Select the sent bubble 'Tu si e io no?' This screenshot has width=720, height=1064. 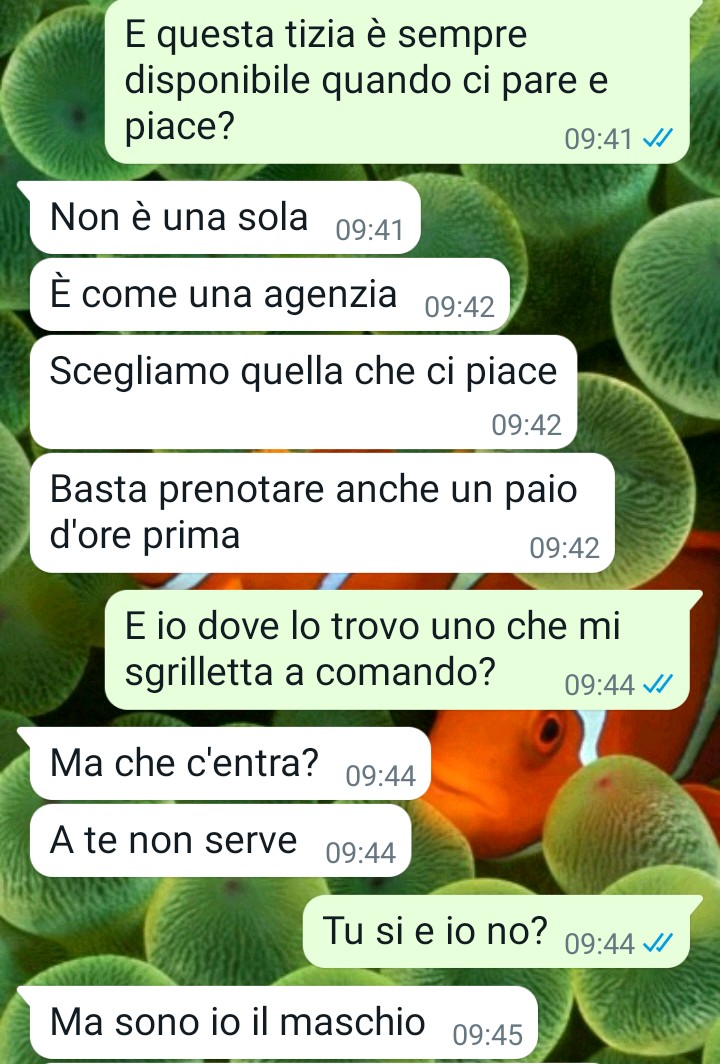(496, 931)
